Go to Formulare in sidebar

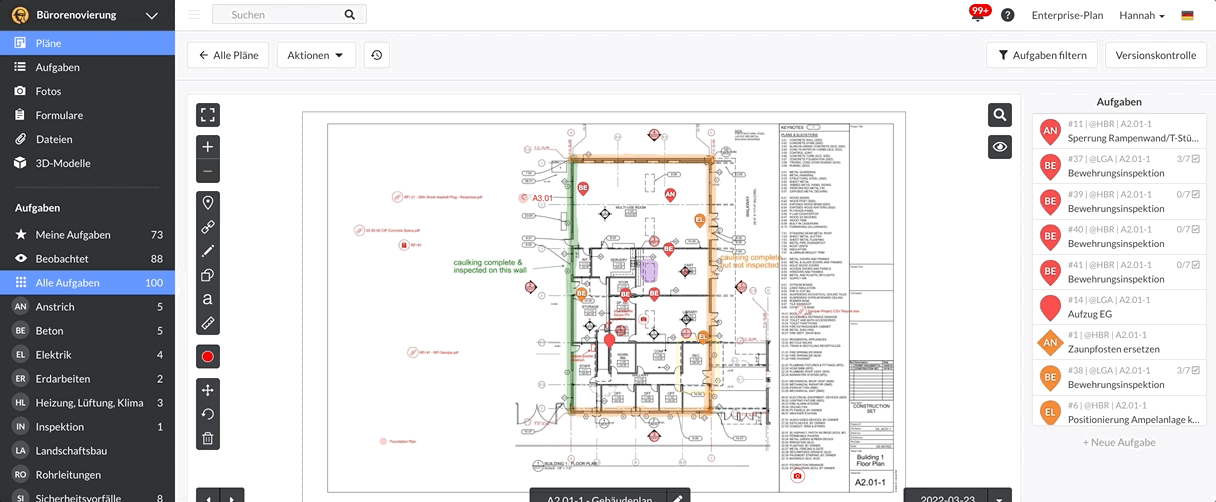pyautogui.click(x=59, y=115)
